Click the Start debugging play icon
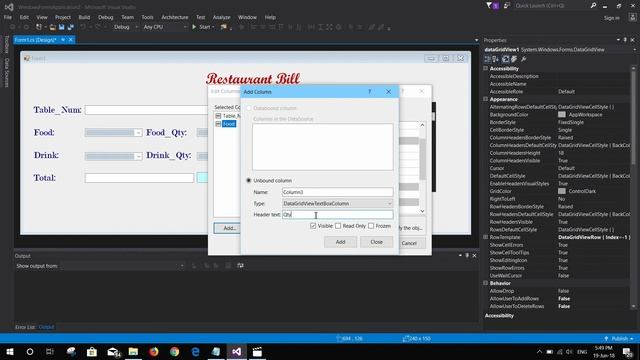 click(x=194, y=27)
